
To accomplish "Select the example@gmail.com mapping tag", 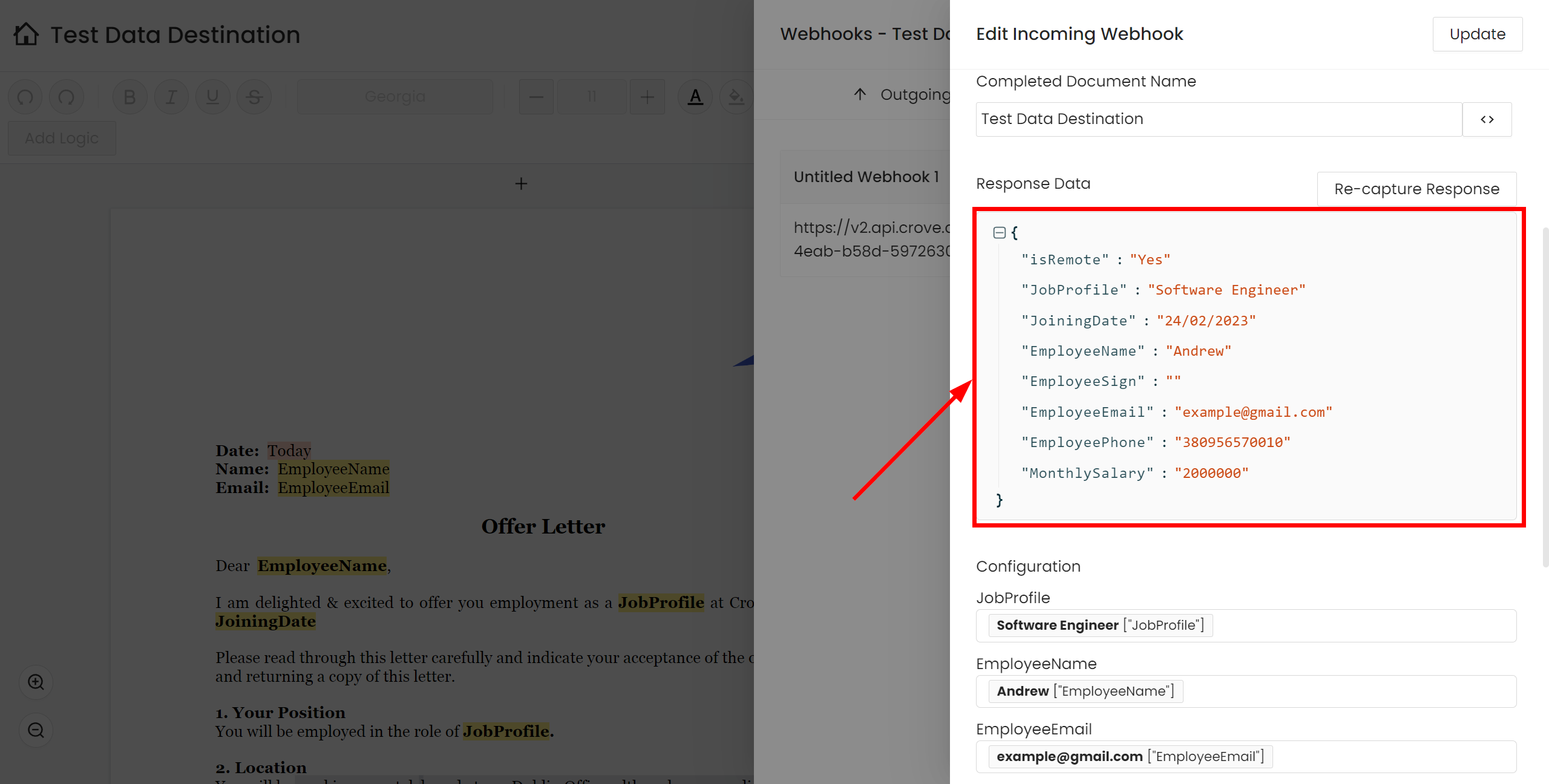I will 1130,757.
